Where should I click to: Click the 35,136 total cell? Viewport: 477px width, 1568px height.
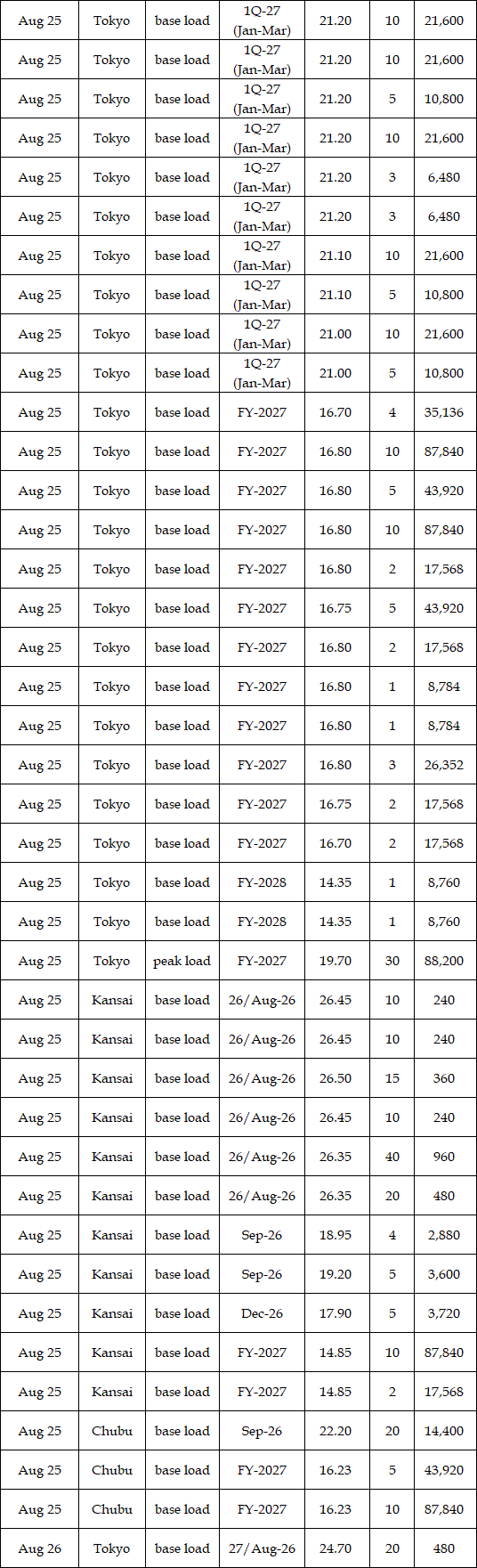pyautogui.click(x=444, y=412)
